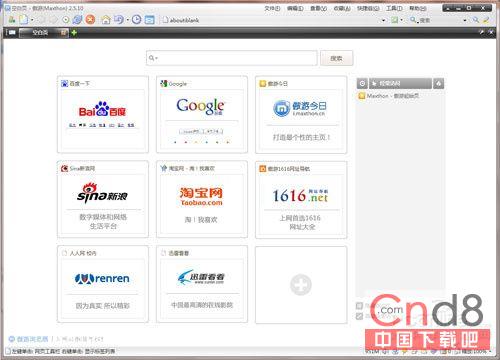
Task: Click the highlighter icon at toolbar end
Action: 486,20
